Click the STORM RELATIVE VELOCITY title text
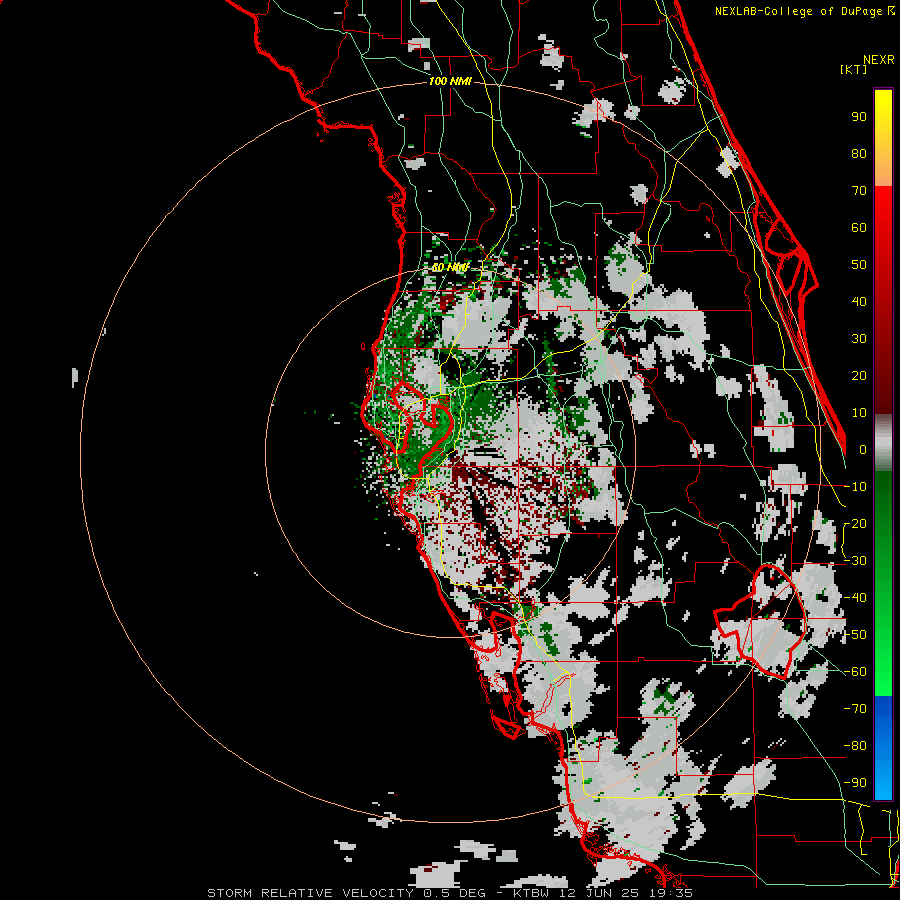Screen dimensions: 900x900 coord(310,893)
